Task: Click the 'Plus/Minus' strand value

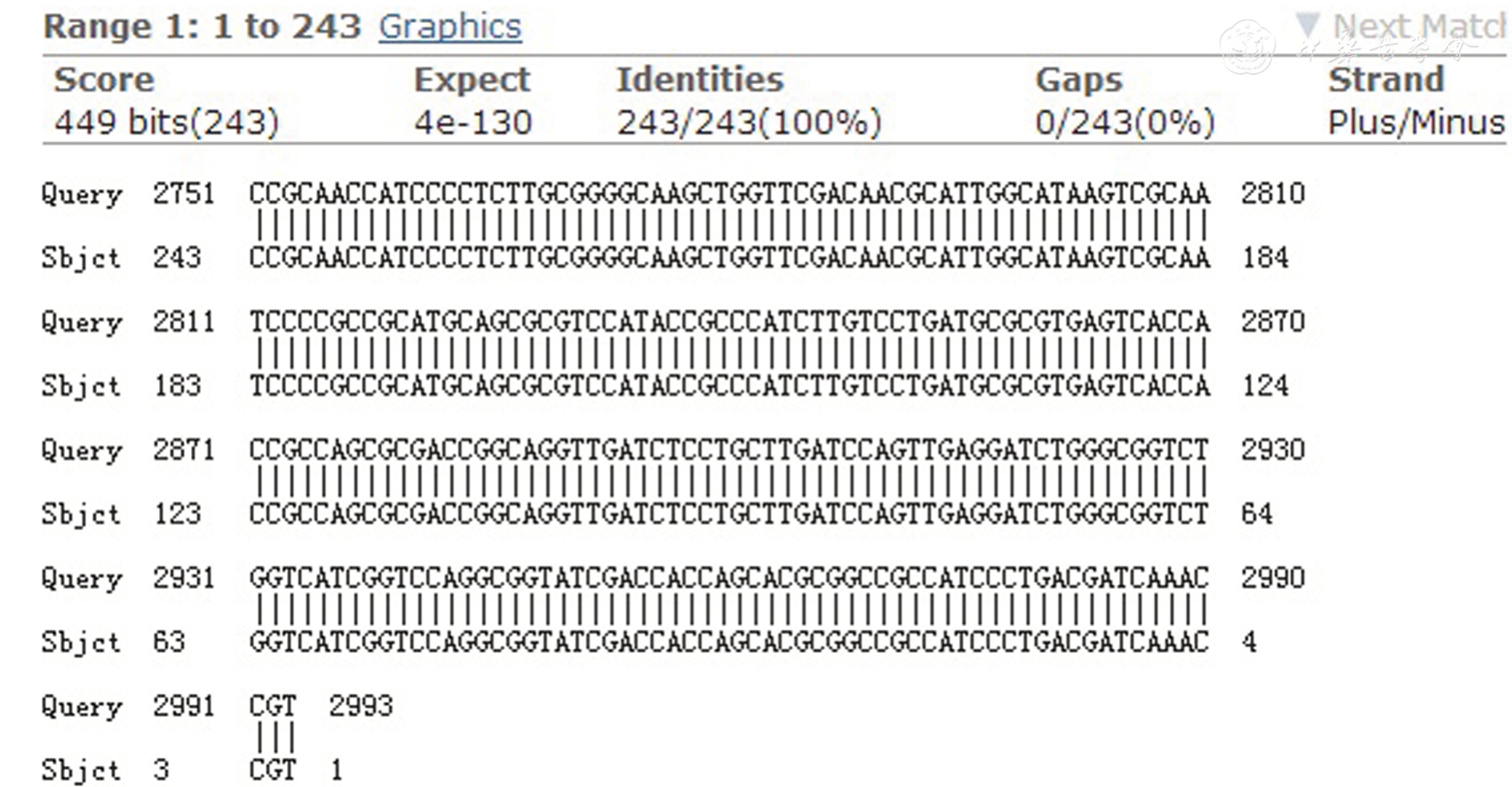Action: point(1415,122)
